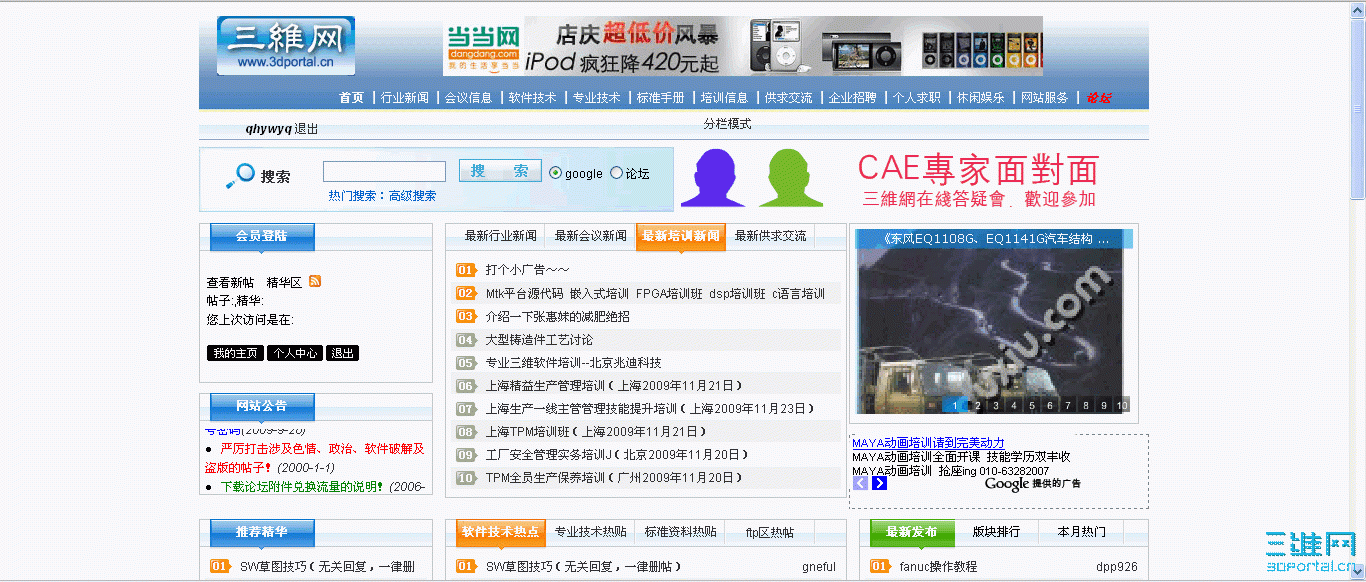The width and height of the screenshot is (1366, 582).
Task: Open the RSS feed icon beside 精华区
Action: (x=315, y=281)
